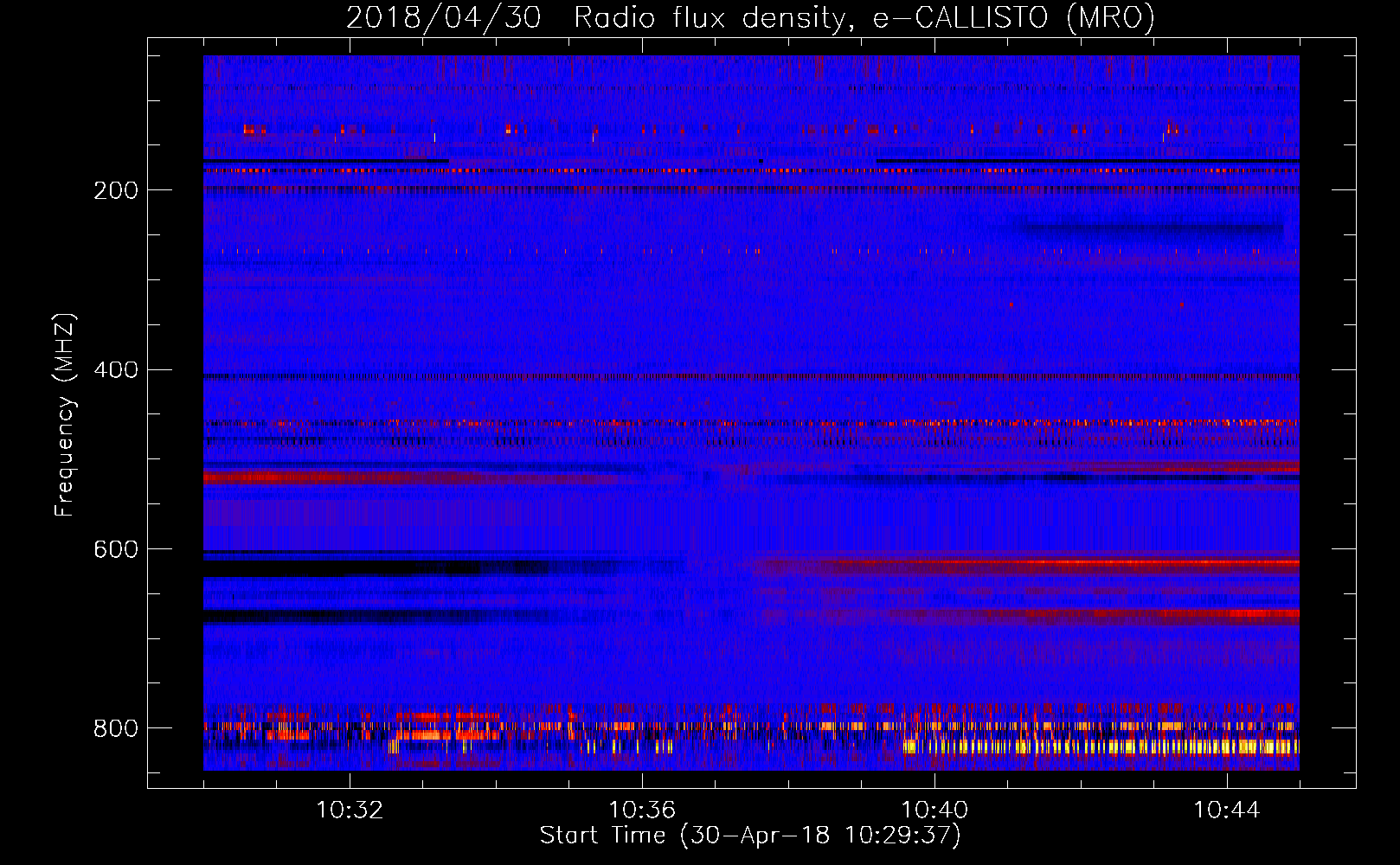The image size is (1400, 865).
Task: Click the date '2018/04/30' in the title
Action: (444, 18)
